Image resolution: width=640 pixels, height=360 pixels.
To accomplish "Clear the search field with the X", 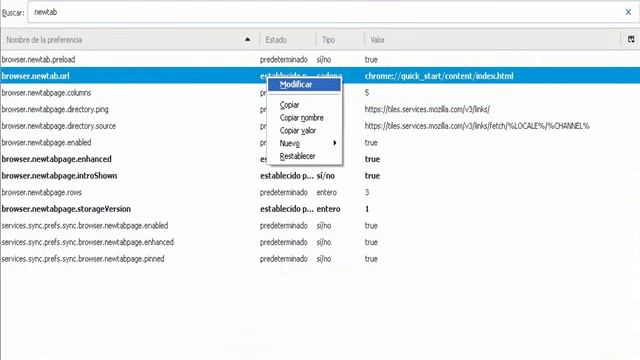I will tap(628, 12).
